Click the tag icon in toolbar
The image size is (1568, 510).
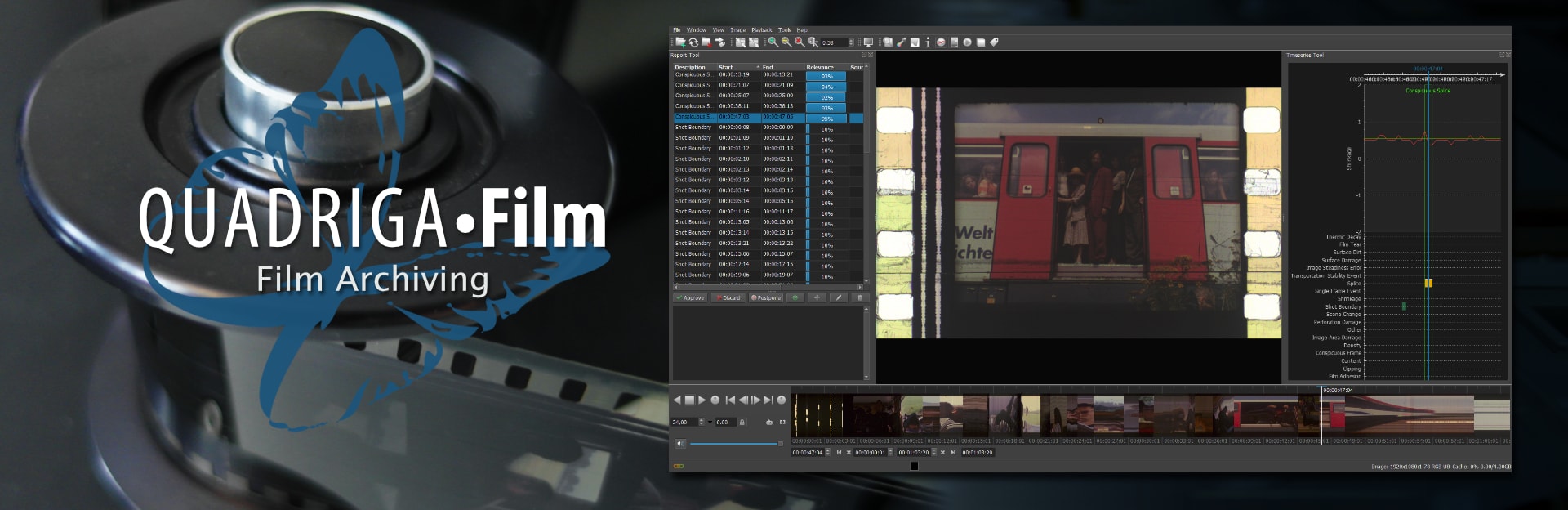click(x=994, y=42)
